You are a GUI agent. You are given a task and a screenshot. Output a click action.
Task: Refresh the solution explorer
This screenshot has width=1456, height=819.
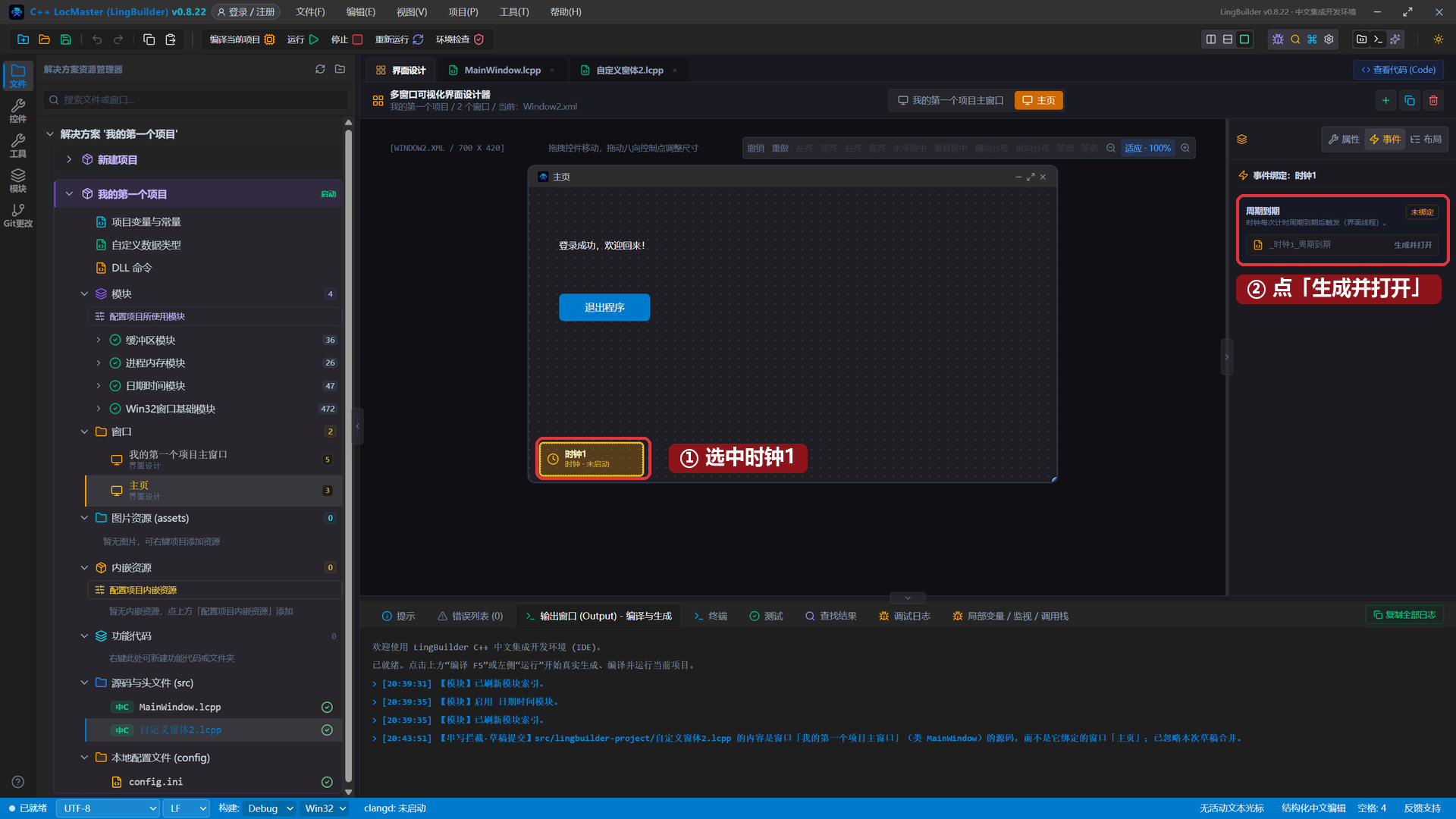[320, 69]
